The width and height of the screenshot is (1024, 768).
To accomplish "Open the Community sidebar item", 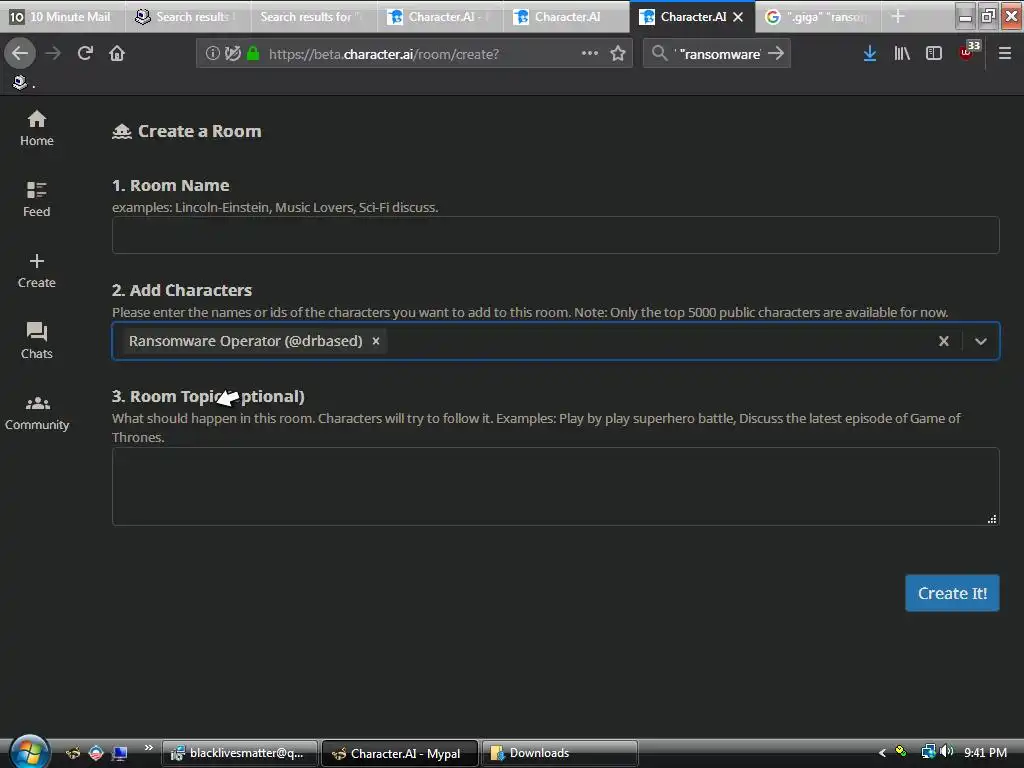I will (x=37, y=413).
